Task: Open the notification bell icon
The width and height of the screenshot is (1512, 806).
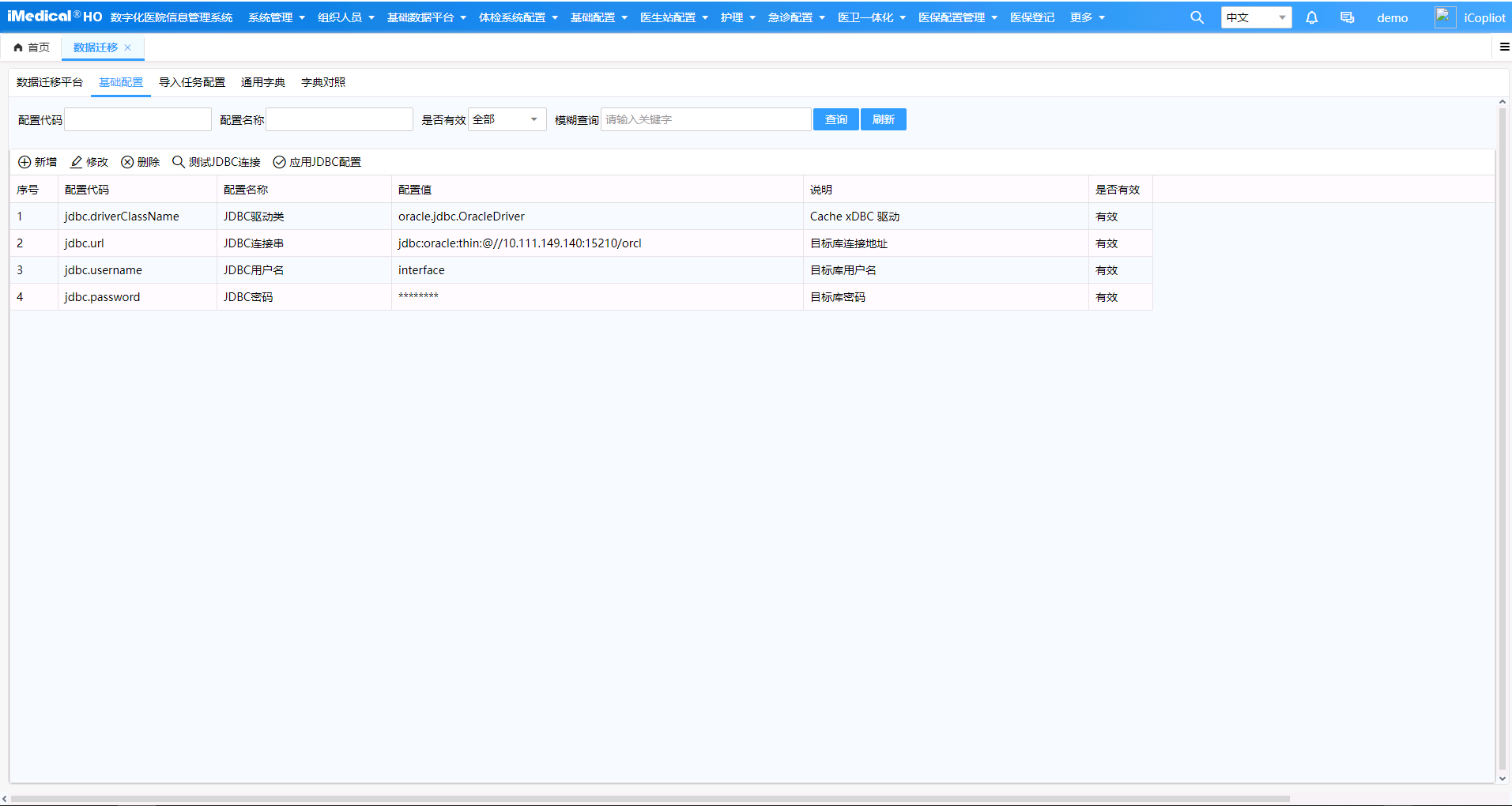Action: pos(1311,17)
